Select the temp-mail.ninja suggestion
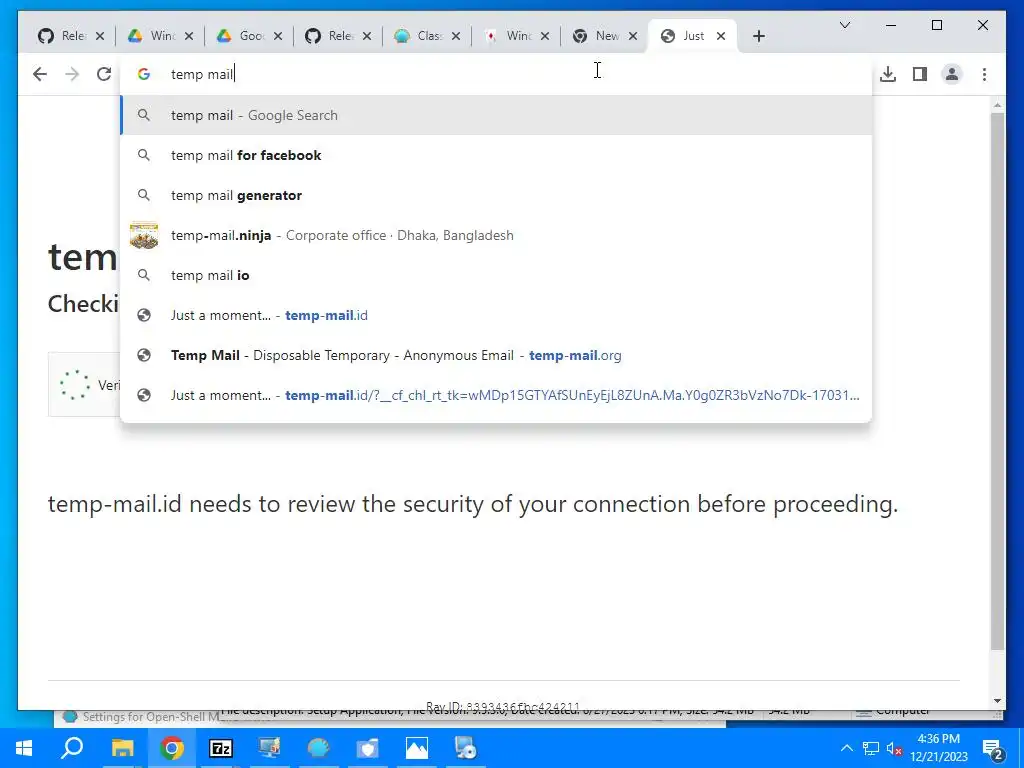The width and height of the screenshot is (1024, 768). click(x=496, y=235)
